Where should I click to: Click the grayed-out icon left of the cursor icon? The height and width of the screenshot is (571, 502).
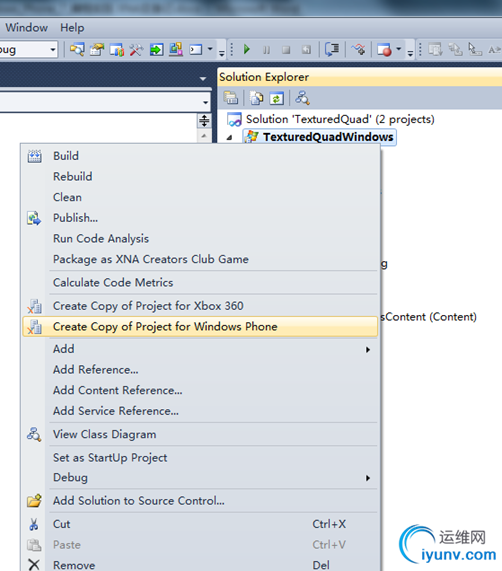coord(455,50)
